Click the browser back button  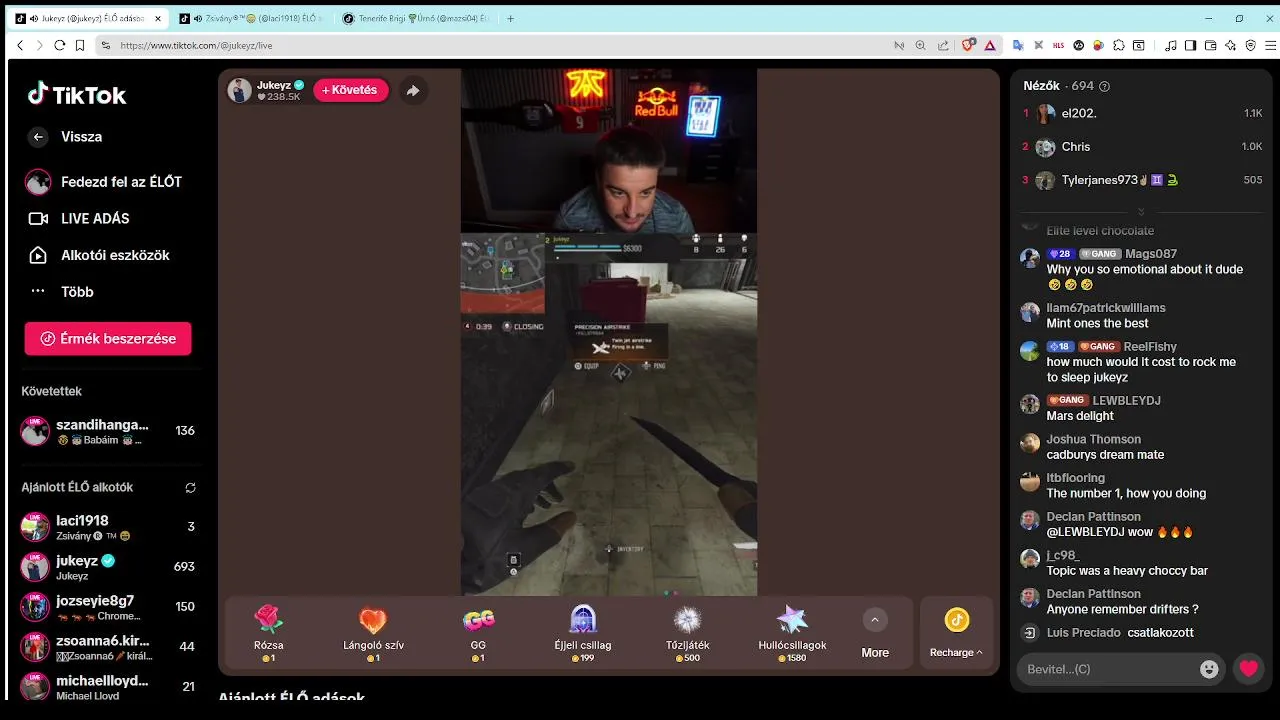[20, 45]
